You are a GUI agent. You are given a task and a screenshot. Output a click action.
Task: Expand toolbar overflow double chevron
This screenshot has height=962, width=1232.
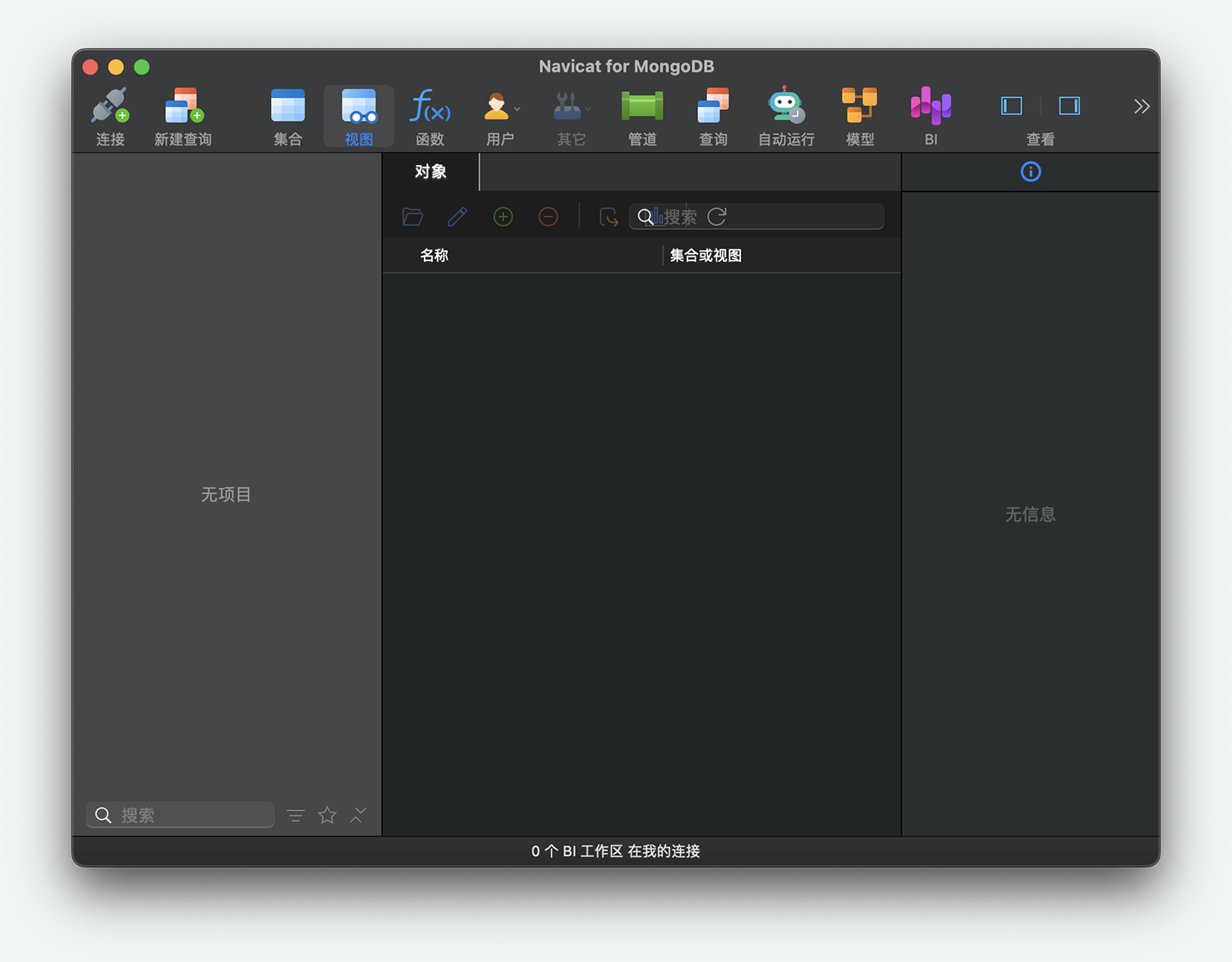pyautogui.click(x=1141, y=107)
